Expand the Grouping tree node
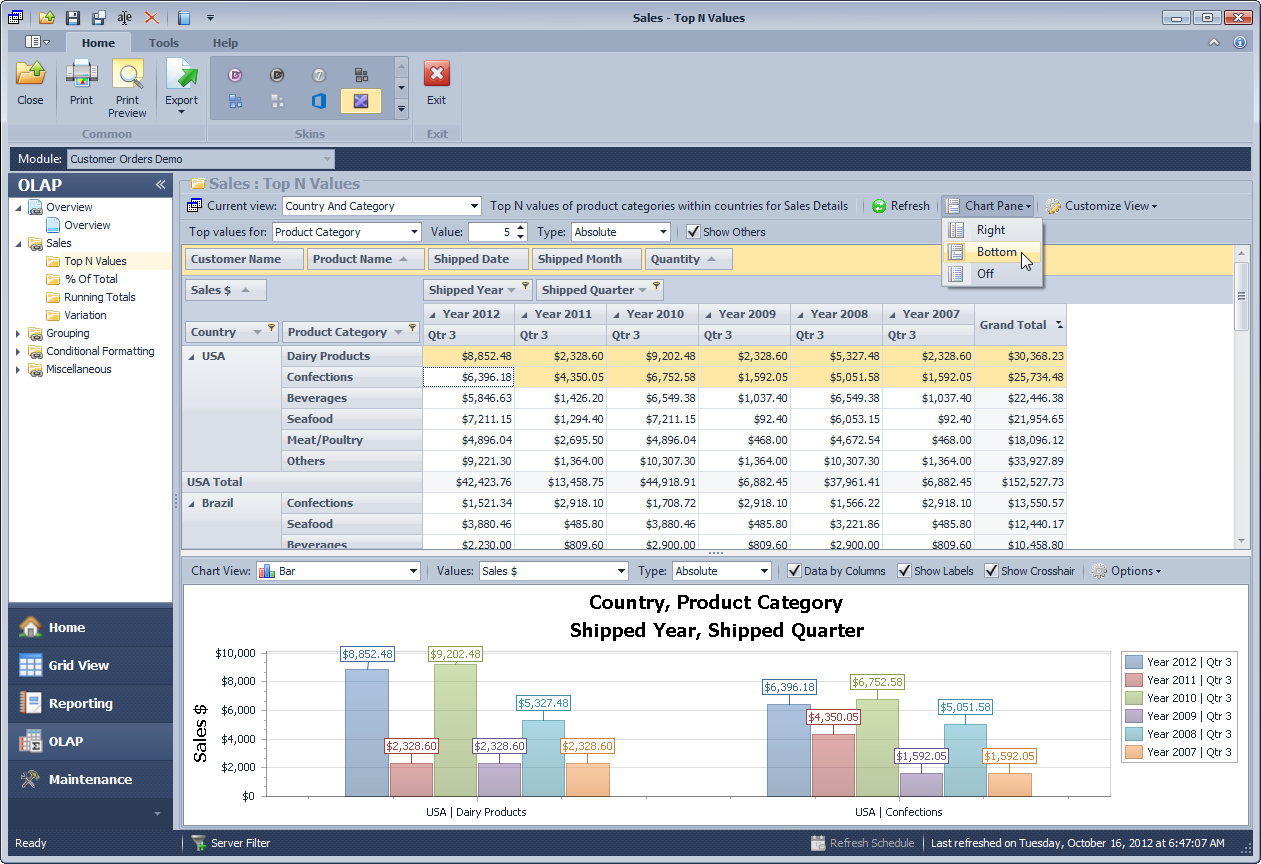This screenshot has height=864, width=1261. [17, 334]
